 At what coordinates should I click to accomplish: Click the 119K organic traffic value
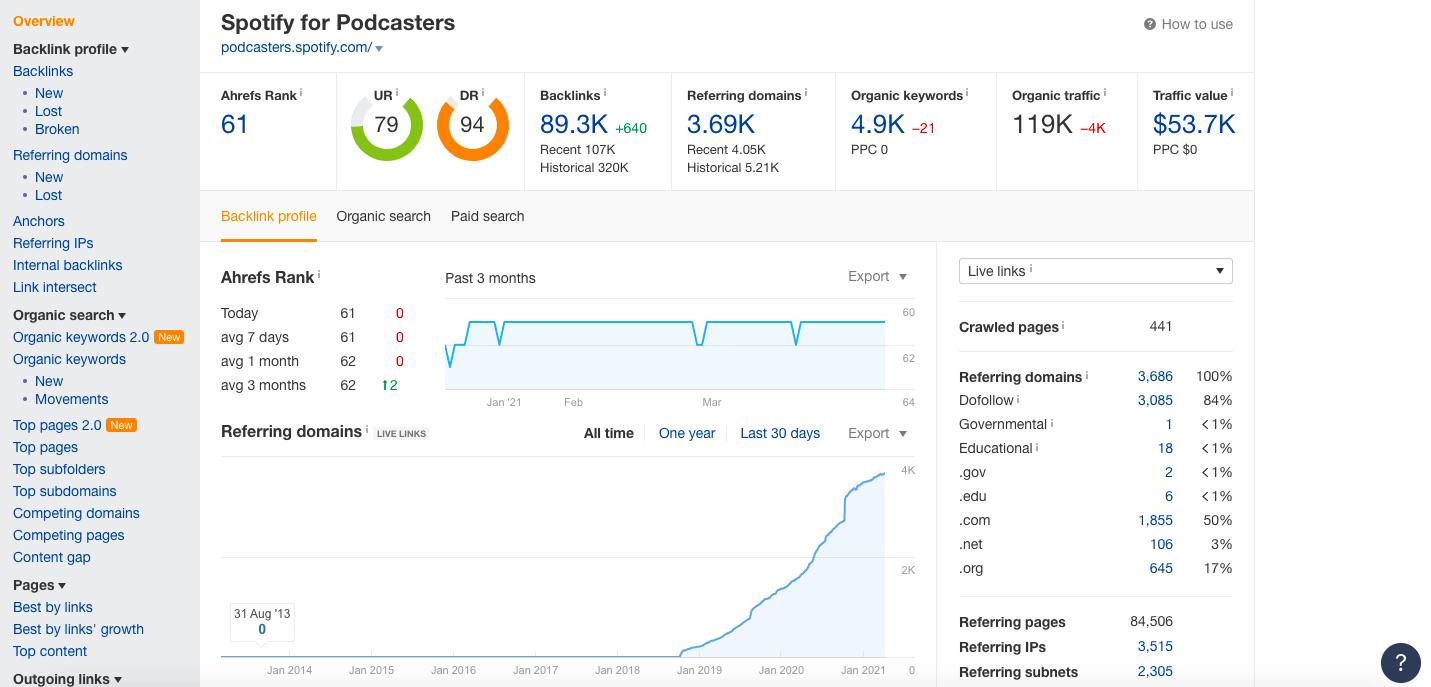point(1042,124)
